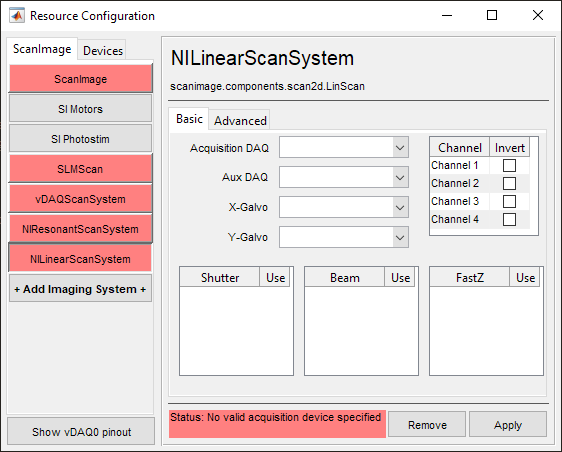Screen dimensions: 562x452
Task: Click the scanimage.components.scan2d.LinScan class name
Action: point(267,86)
